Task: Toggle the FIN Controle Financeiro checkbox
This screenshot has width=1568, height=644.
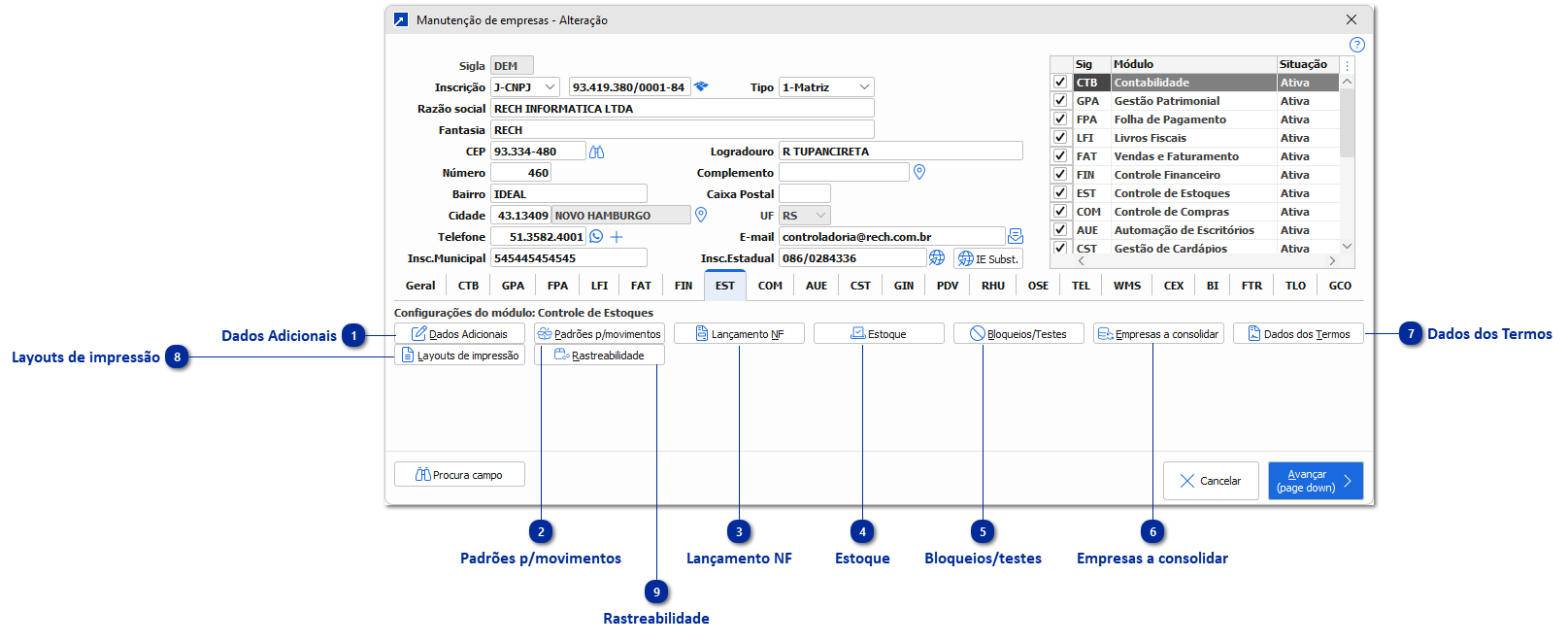Action: point(1060,175)
